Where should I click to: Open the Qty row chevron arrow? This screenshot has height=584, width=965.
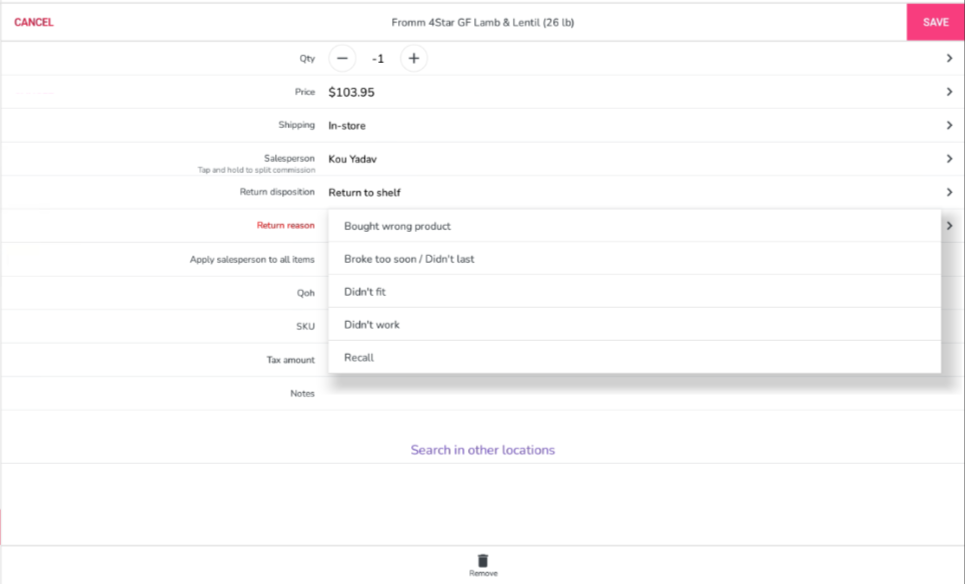pos(949,58)
